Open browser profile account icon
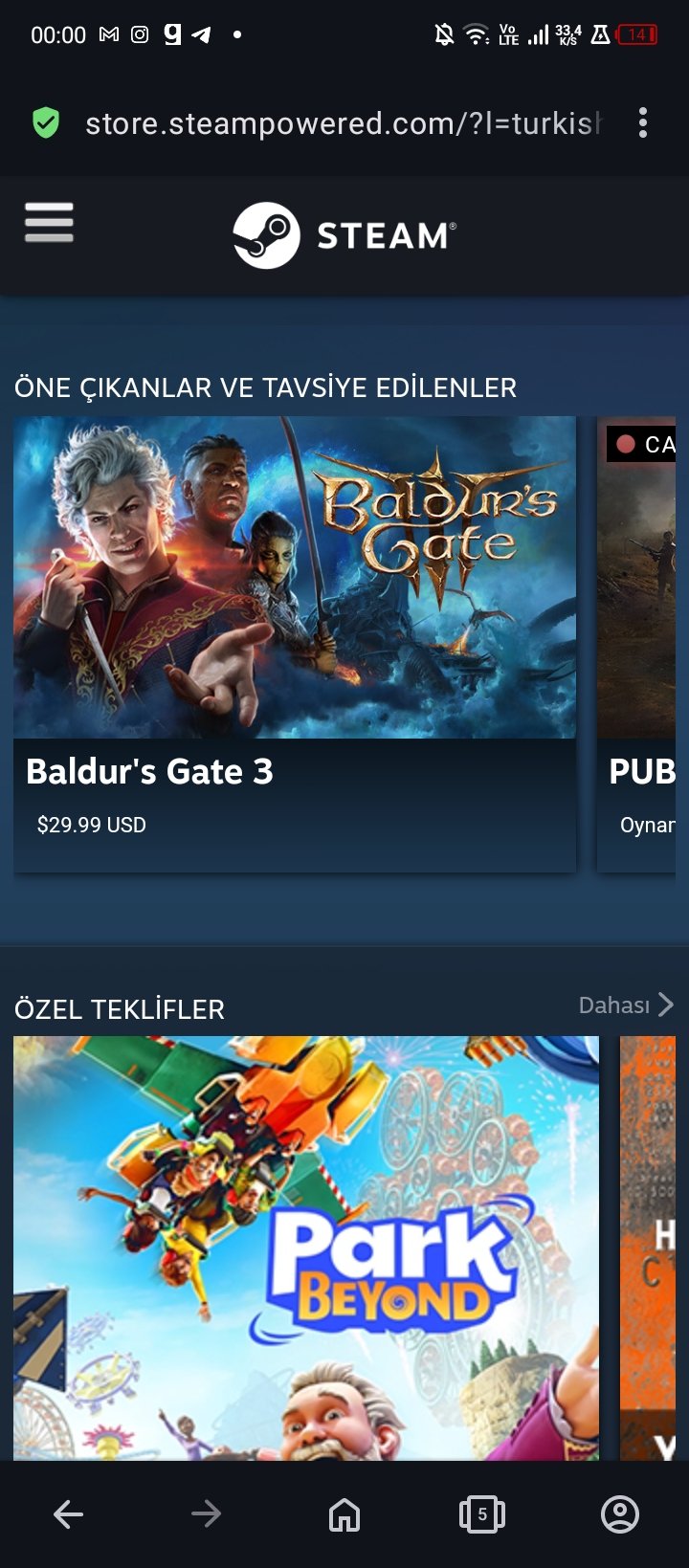 tap(620, 1513)
